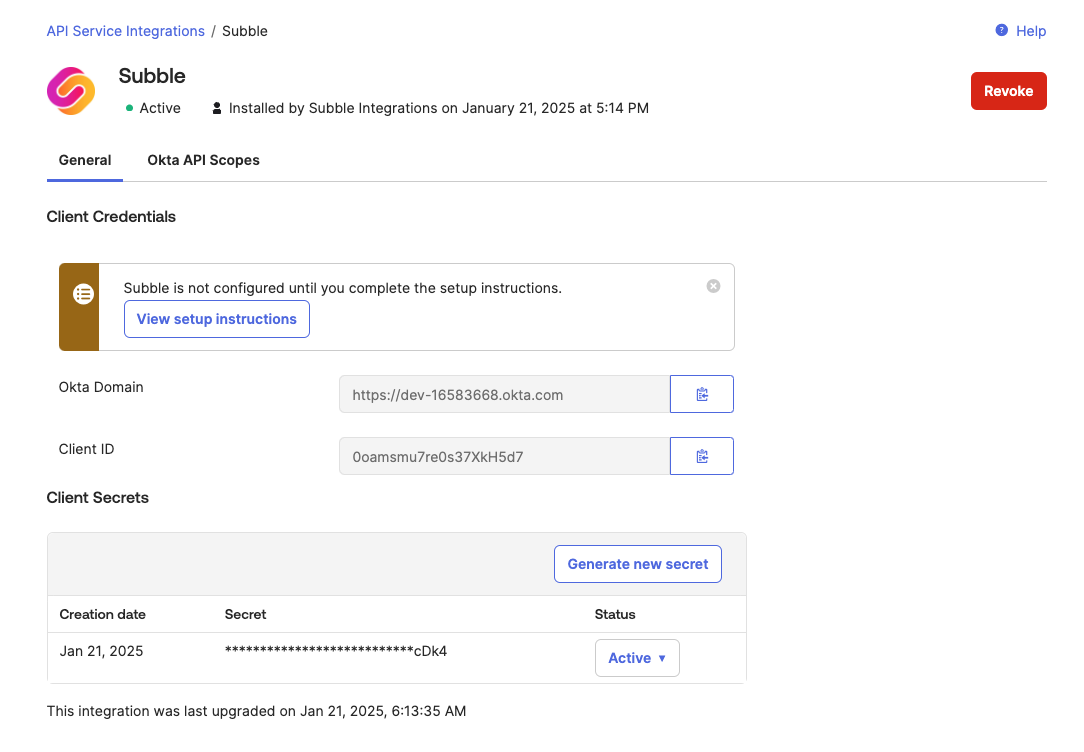1084x752 pixels.
Task: Copy the Okta Domain to clipboard
Action: point(702,394)
